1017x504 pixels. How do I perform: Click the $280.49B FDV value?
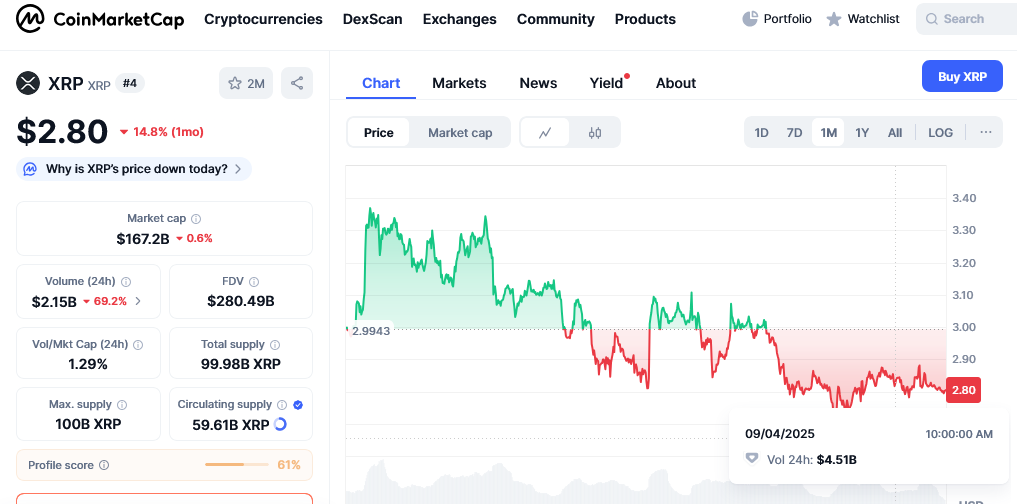tap(241, 301)
